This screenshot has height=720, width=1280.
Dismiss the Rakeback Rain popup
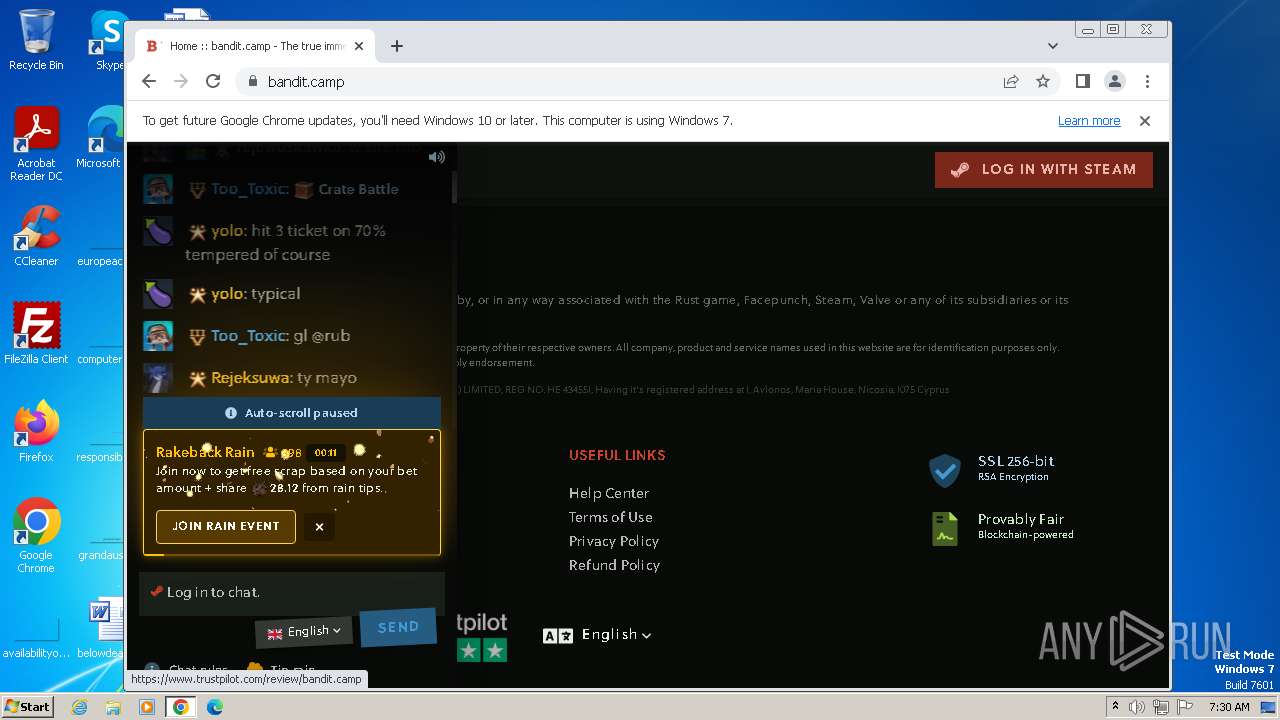click(320, 527)
